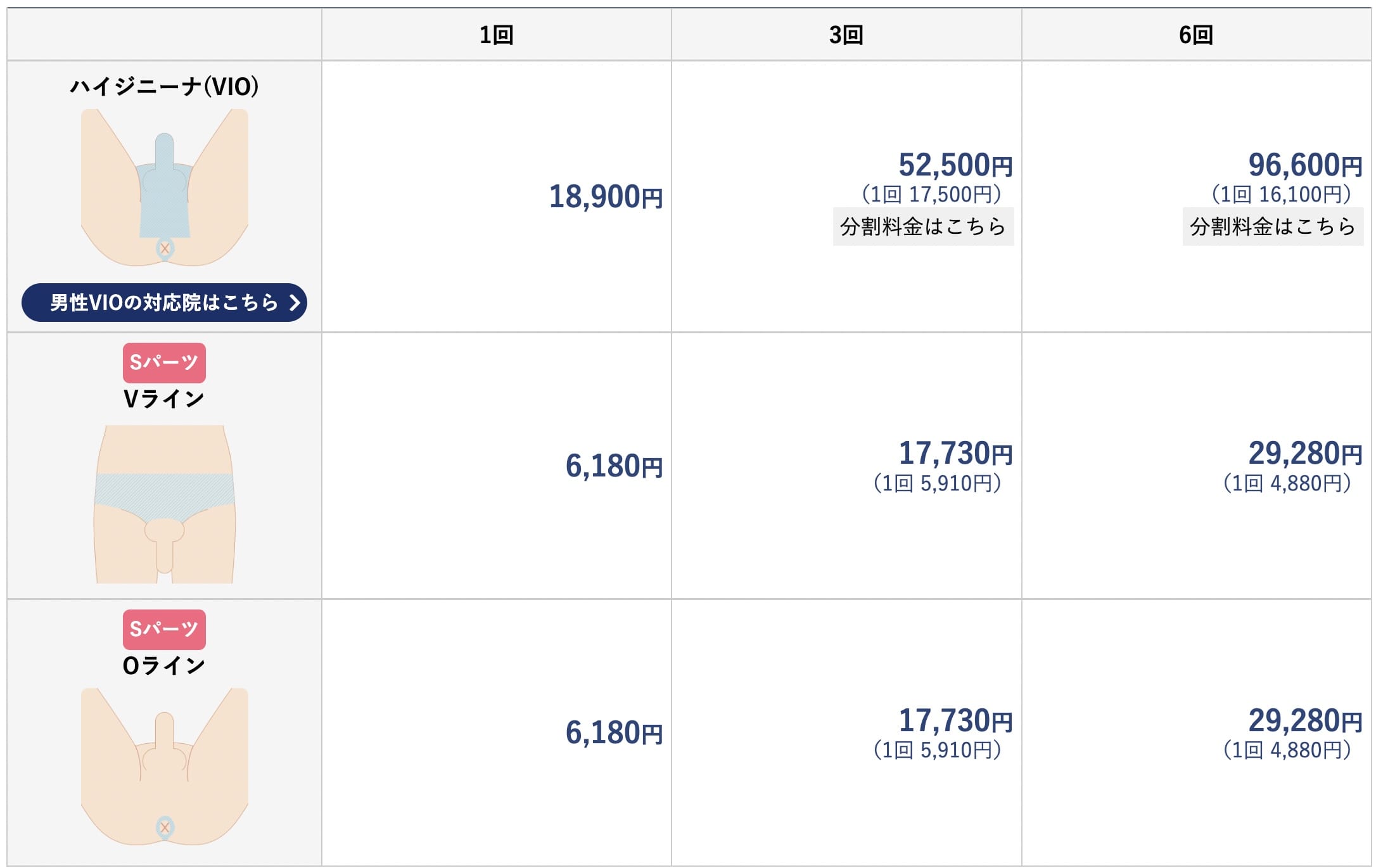Click the 96,600円 six-session VIO price
The image size is (1376, 868).
[x=1304, y=165]
